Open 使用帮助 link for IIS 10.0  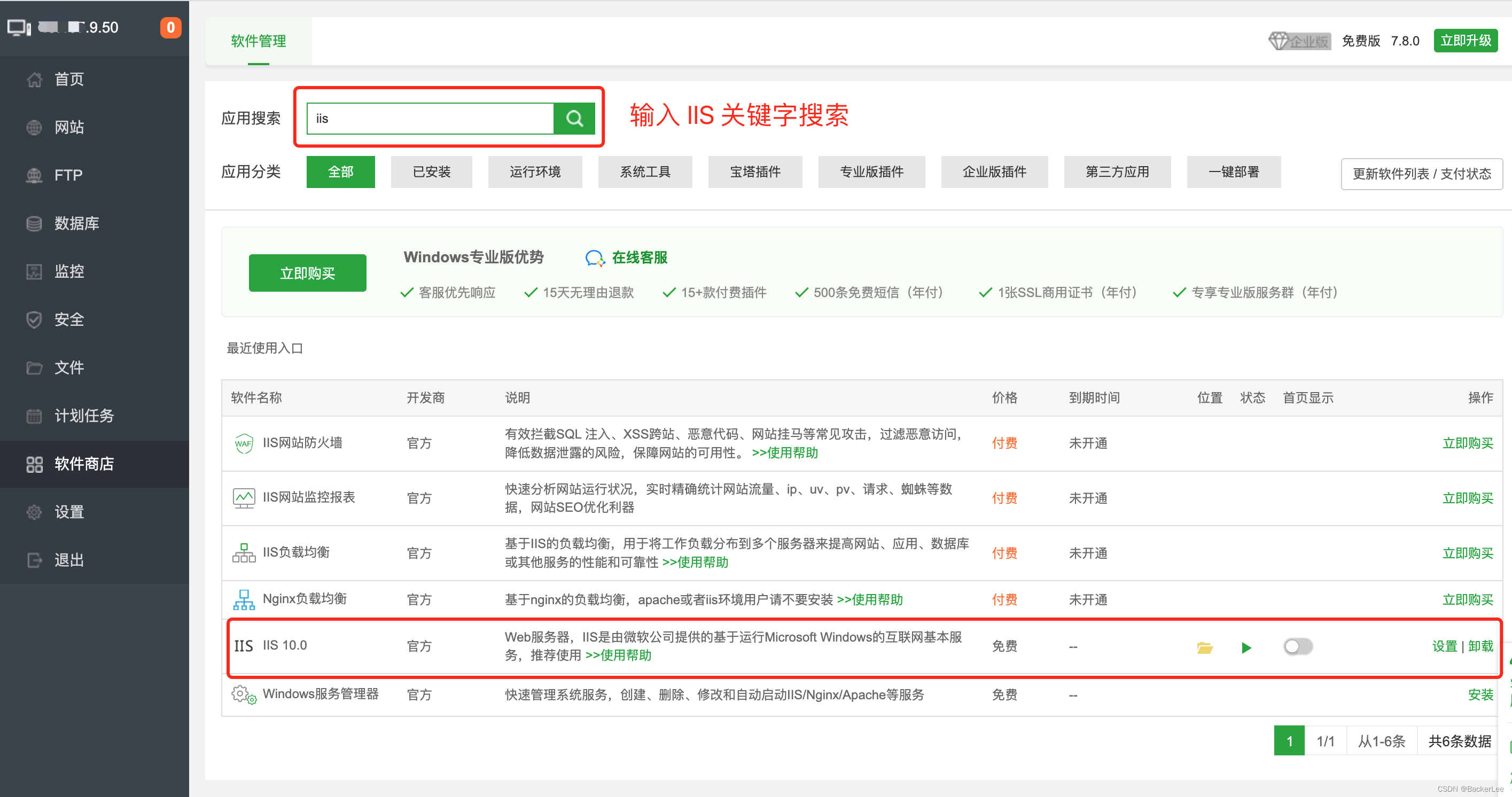tap(618, 655)
